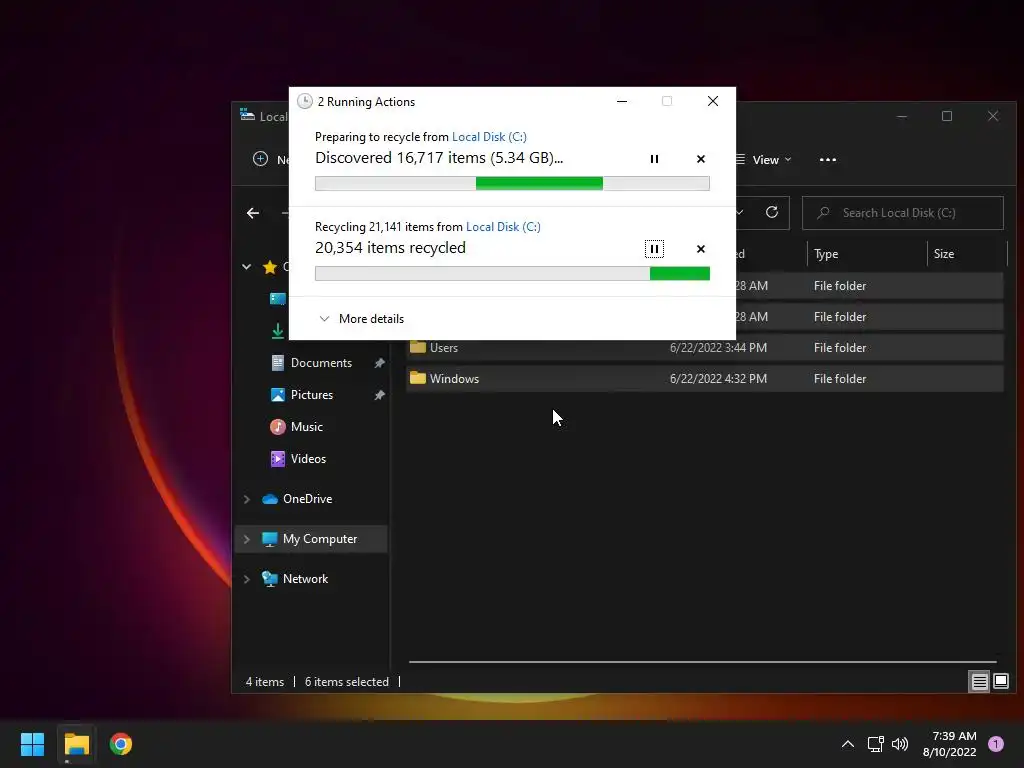Show hidden system tray icons
The width and height of the screenshot is (1024, 768).
click(848, 744)
